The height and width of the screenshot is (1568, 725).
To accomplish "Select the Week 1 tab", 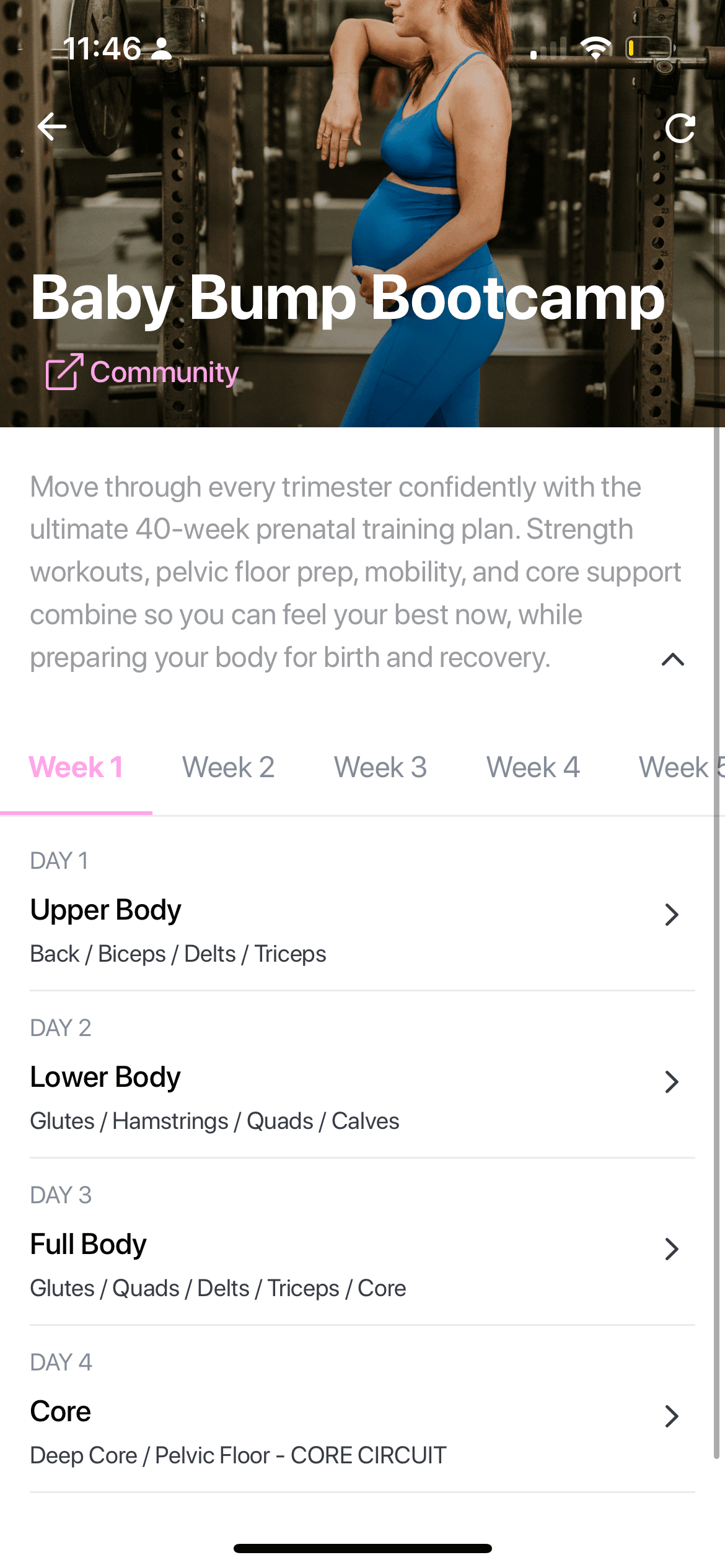I will [76, 767].
